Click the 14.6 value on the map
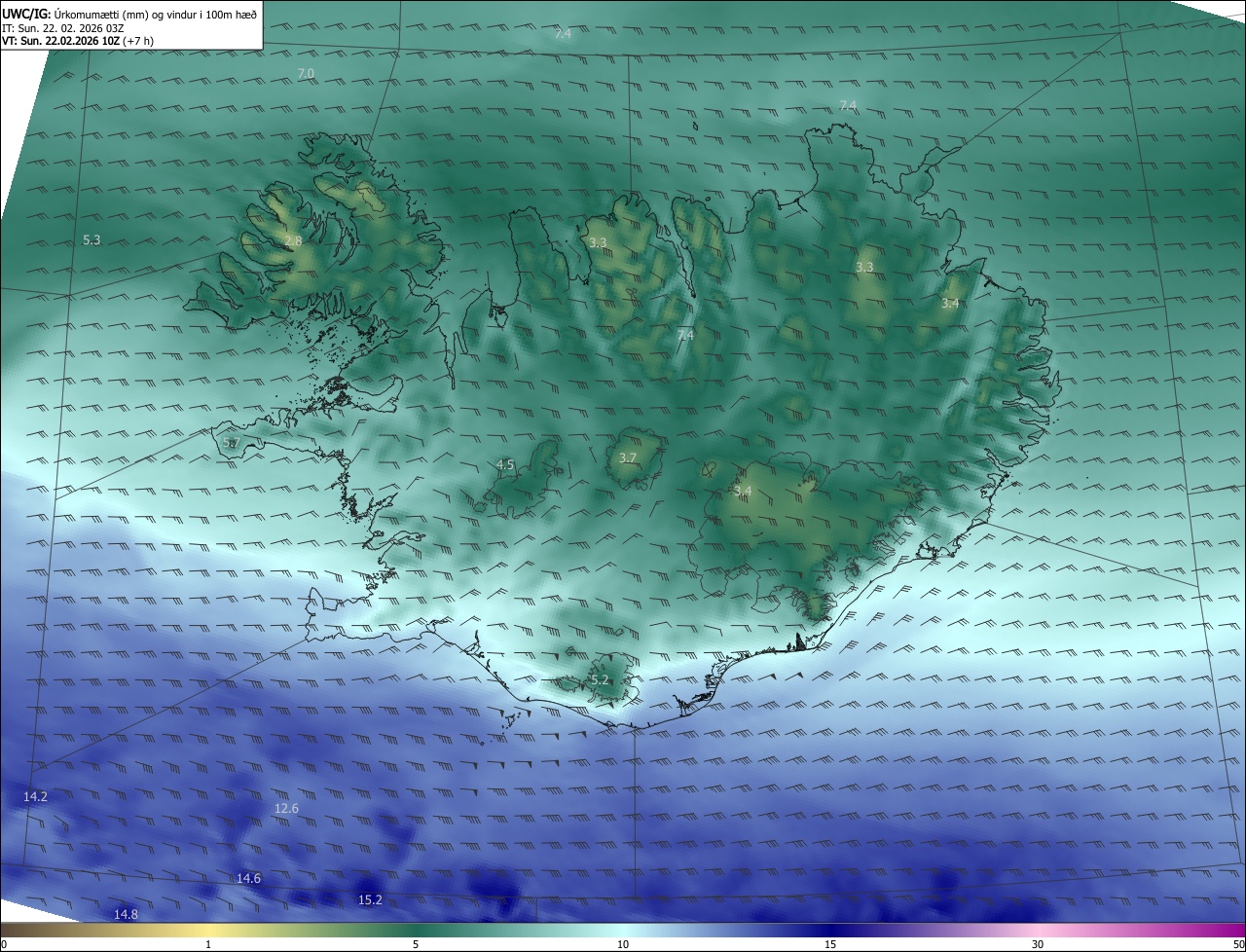 point(248,879)
